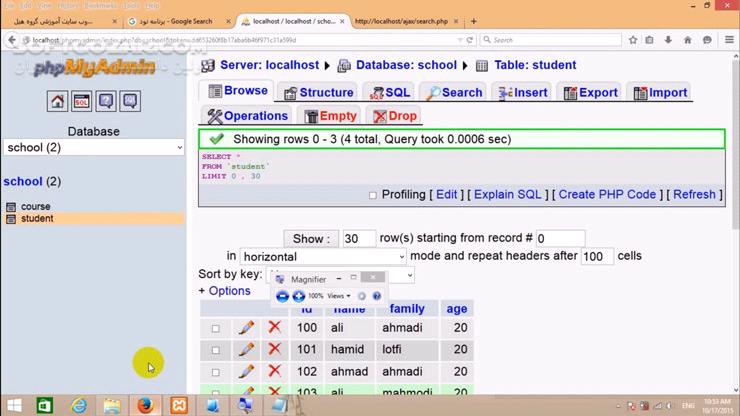Open the Search tab
The width and height of the screenshot is (740, 416).
(x=454, y=93)
